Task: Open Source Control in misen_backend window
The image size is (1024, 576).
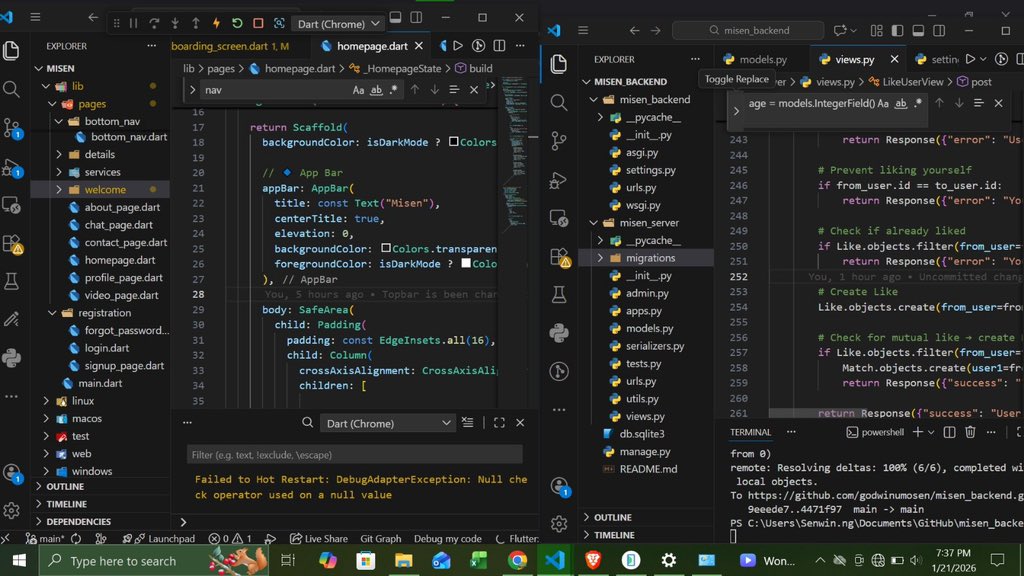Action: 558,141
